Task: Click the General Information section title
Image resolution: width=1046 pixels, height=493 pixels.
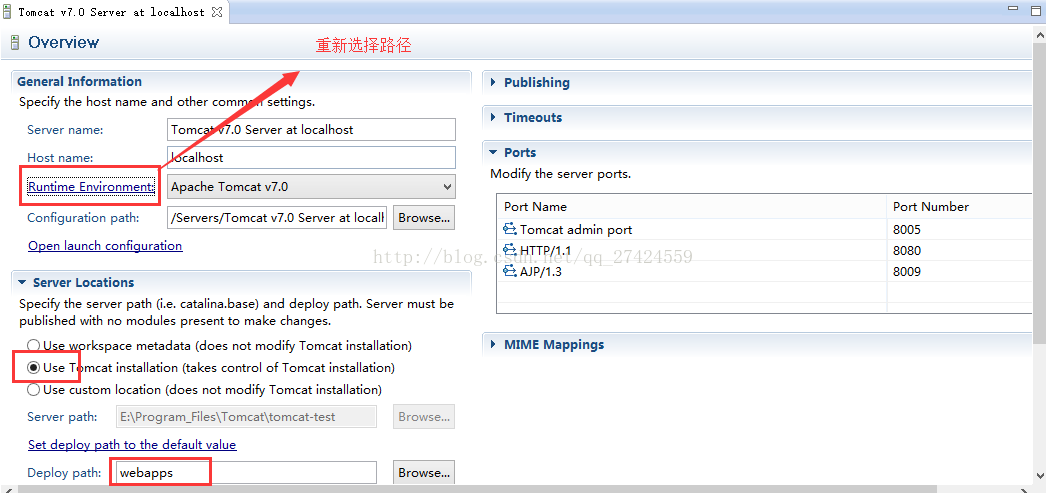Action: 79,81
